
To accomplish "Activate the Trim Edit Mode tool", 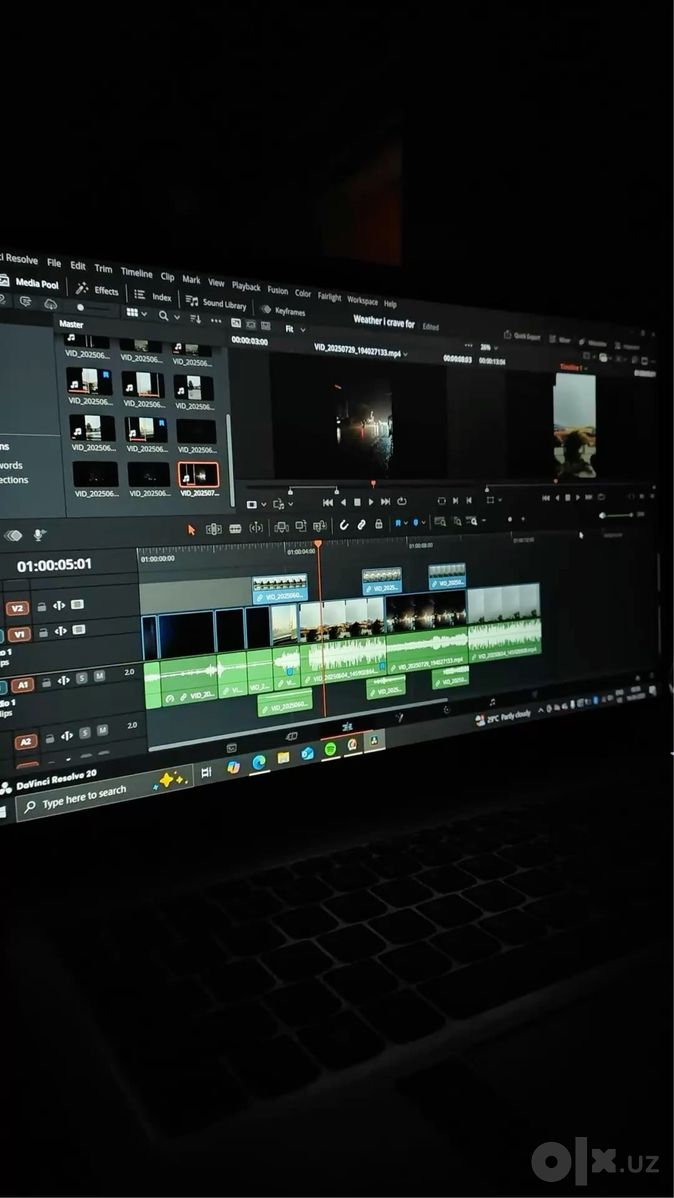I will pos(213,529).
